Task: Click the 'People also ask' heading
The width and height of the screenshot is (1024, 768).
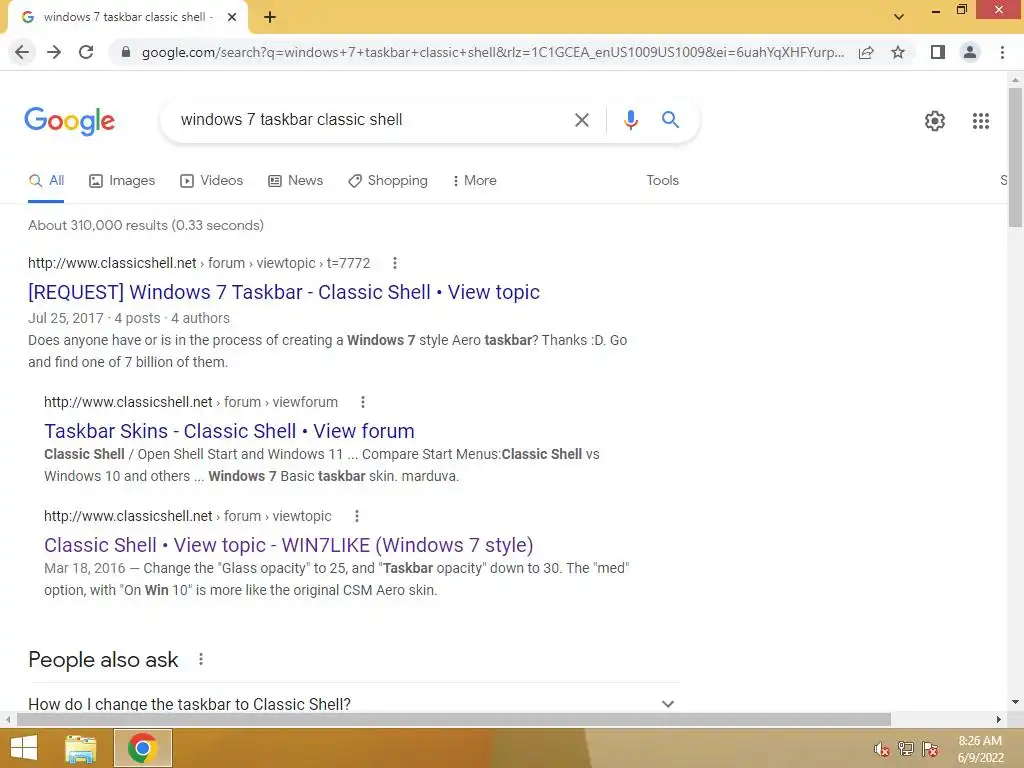Action: (103, 660)
